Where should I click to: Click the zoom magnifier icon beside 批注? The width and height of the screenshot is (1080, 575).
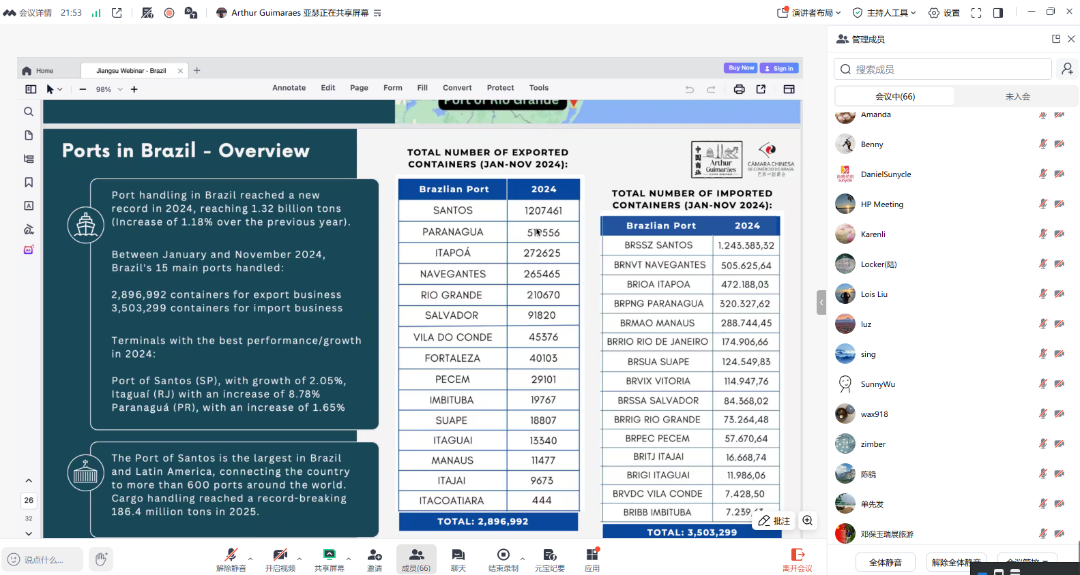(x=807, y=521)
